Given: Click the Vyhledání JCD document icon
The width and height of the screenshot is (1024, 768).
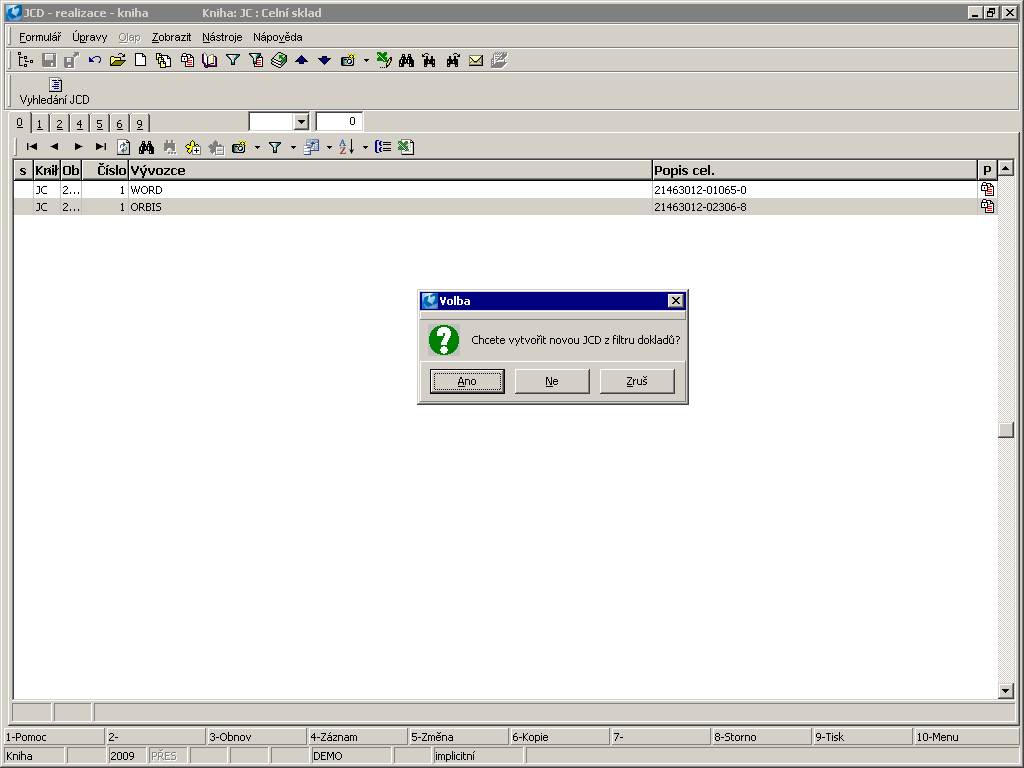Looking at the screenshot, I should pyautogui.click(x=56, y=84).
